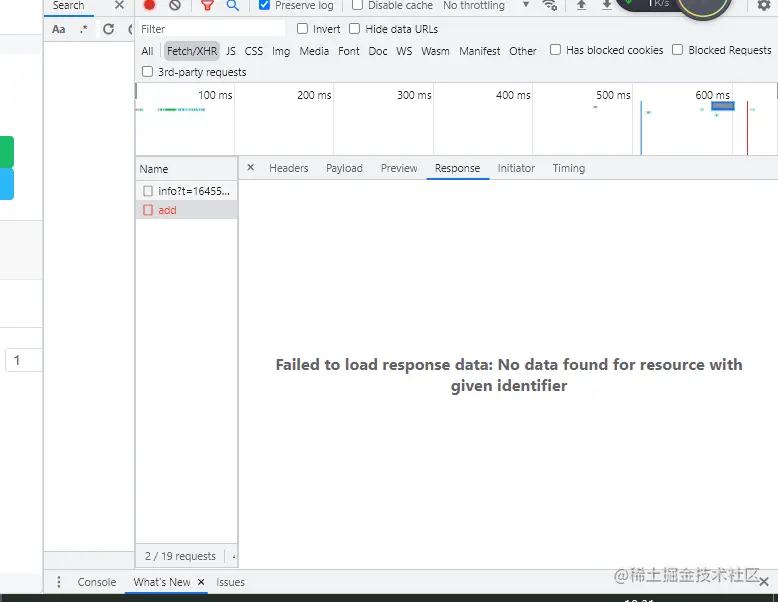Toggle Preserve log checkbox
The height and width of the screenshot is (602, 778).
pyautogui.click(x=264, y=5)
